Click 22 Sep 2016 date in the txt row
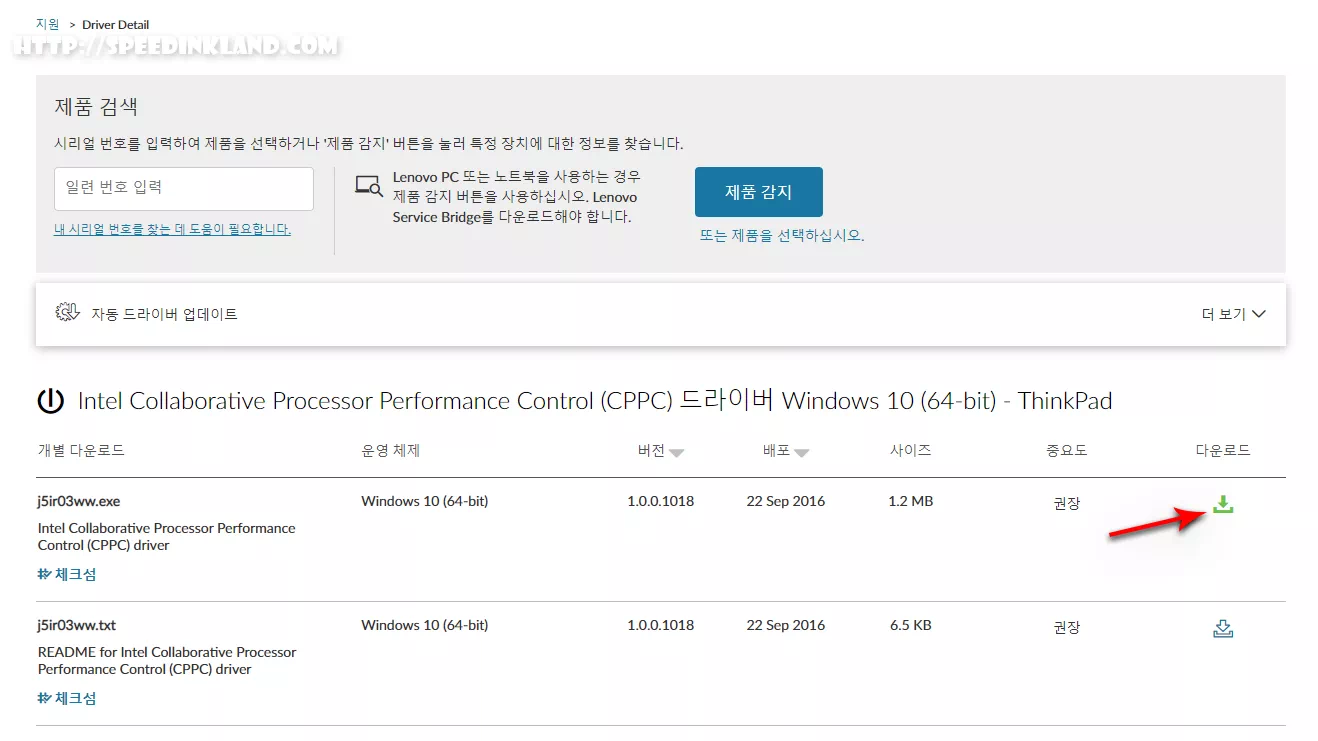Image resolution: width=1318 pixels, height=741 pixels. tap(786, 625)
